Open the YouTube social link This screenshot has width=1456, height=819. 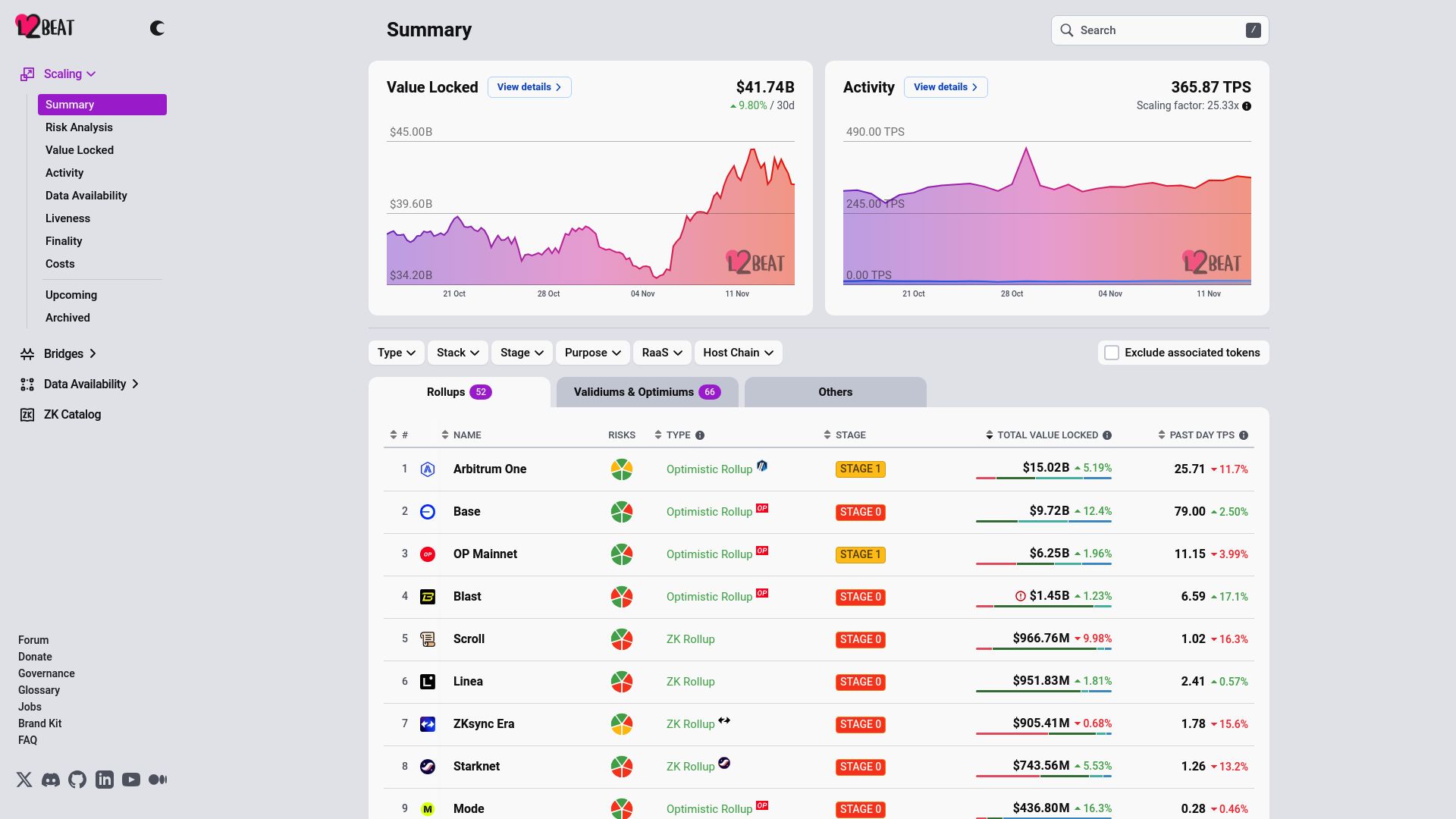(x=131, y=780)
